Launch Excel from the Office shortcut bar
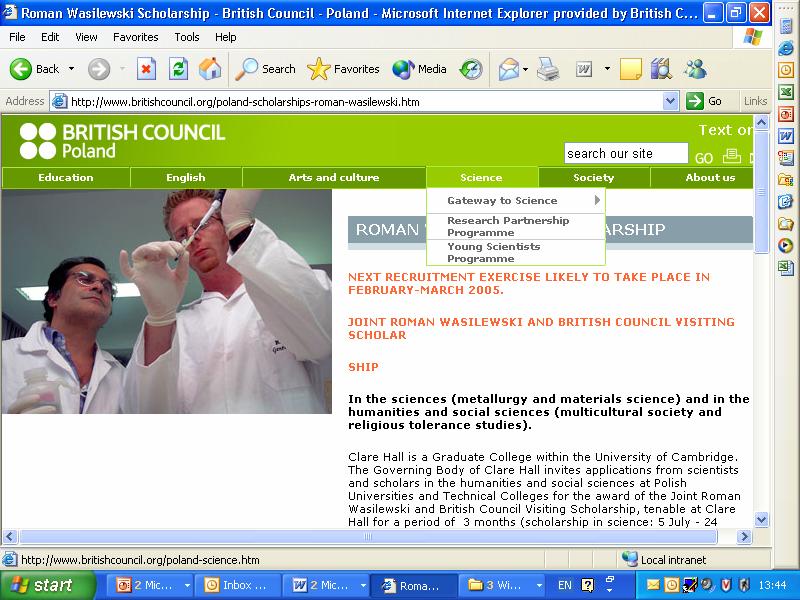 click(786, 92)
